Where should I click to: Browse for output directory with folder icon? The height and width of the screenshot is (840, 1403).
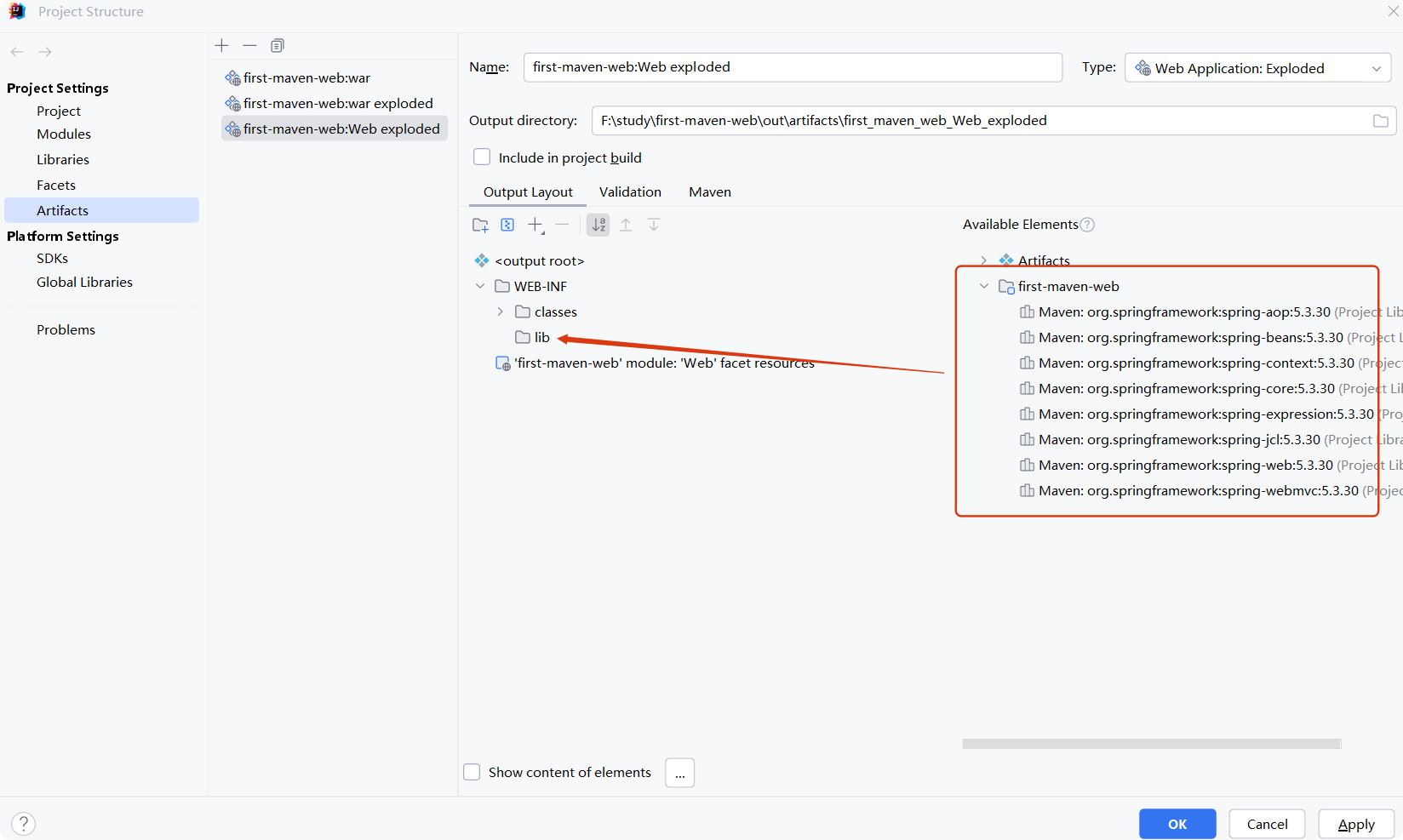pos(1381,121)
